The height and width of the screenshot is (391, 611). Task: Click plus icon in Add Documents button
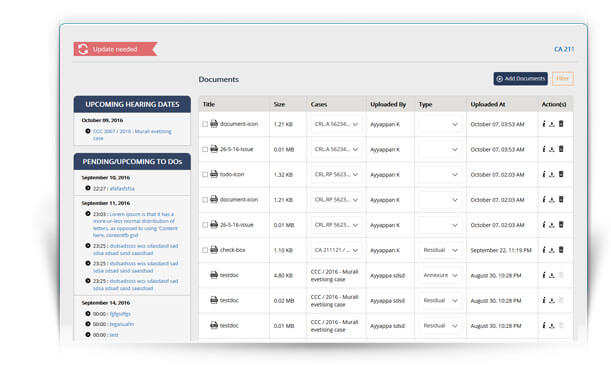coord(500,79)
